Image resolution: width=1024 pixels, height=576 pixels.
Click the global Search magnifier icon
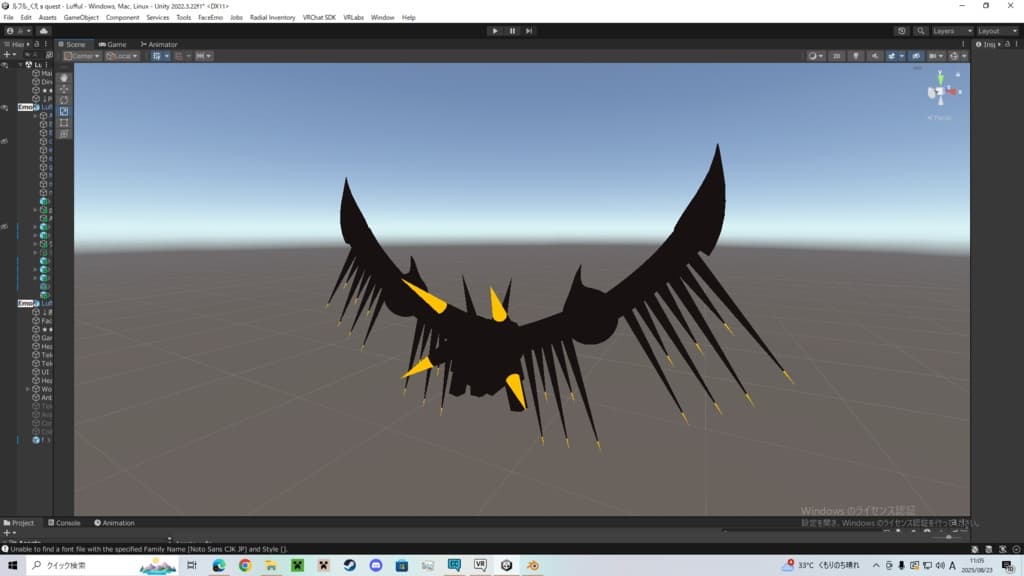pos(918,31)
